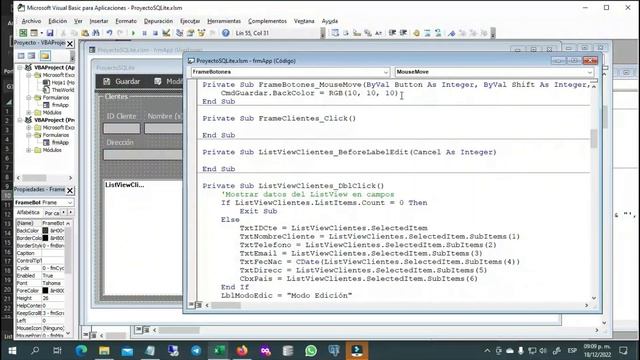
Task: Close the Proyecto explorer panel
Action: pyautogui.click(x=70, y=44)
